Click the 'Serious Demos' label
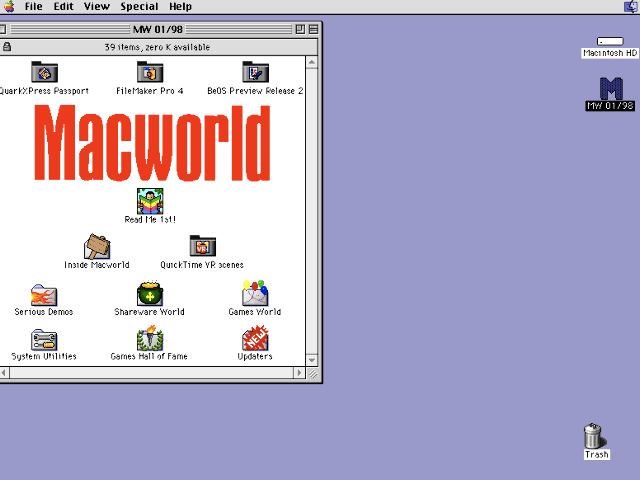 44,312
